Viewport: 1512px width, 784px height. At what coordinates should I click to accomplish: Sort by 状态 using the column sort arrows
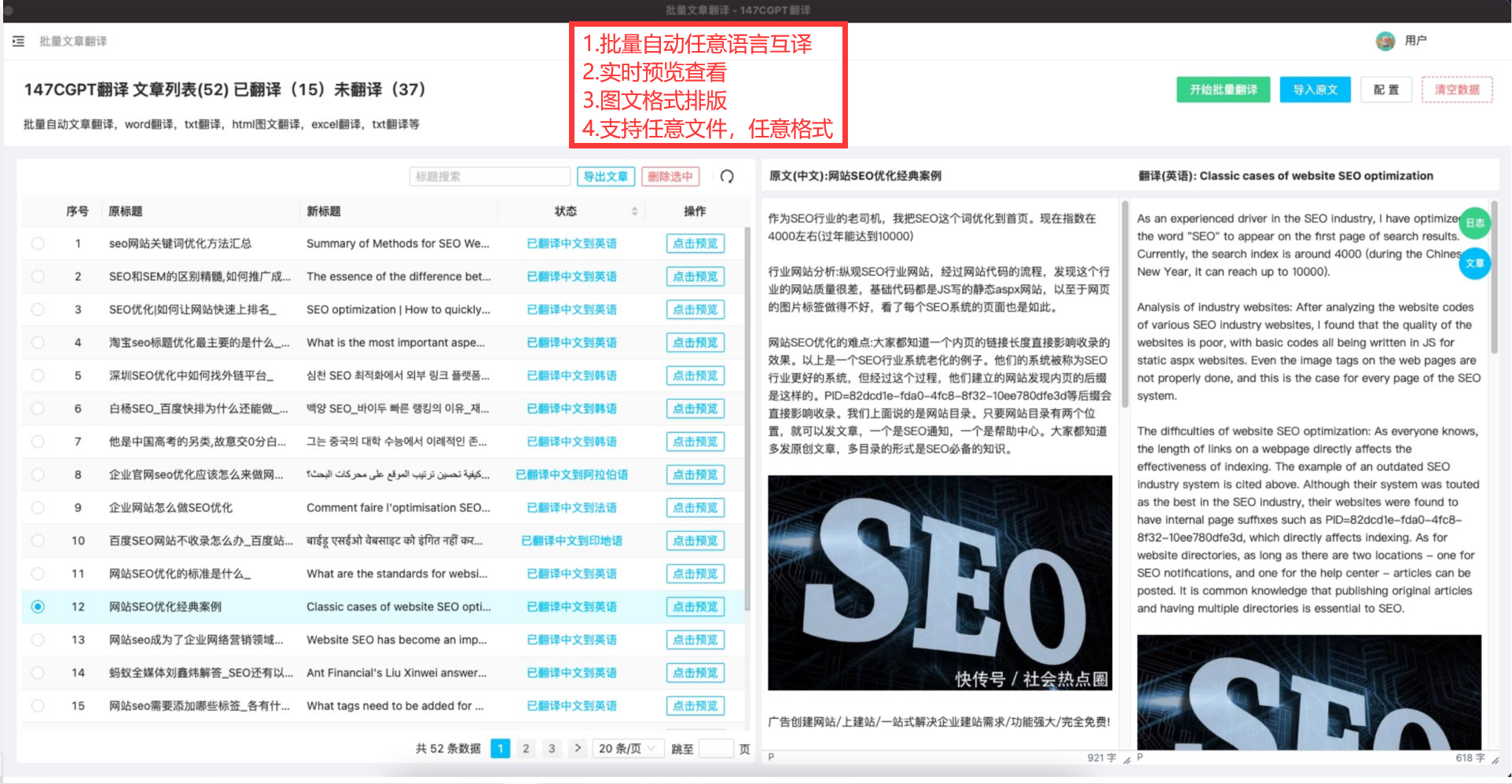(x=635, y=211)
